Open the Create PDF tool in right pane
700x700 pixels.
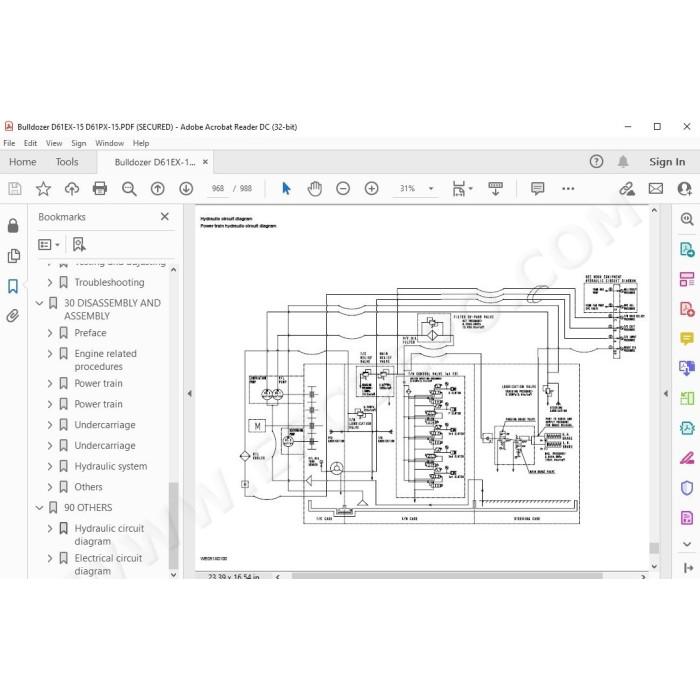point(687,308)
